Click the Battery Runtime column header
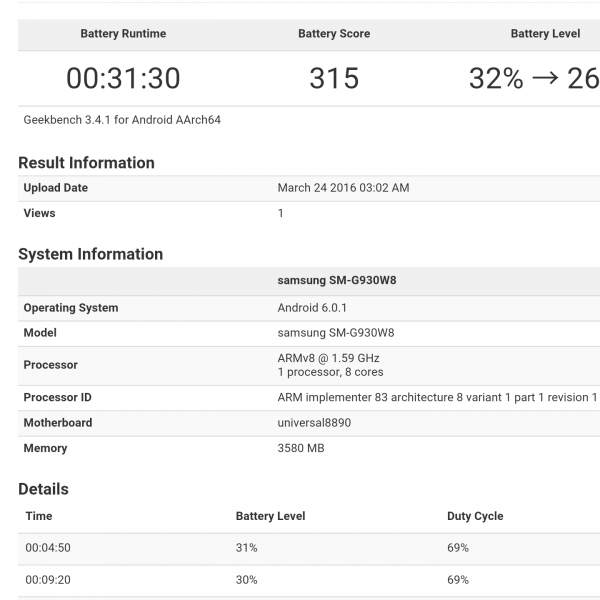600x600 pixels. tap(123, 34)
